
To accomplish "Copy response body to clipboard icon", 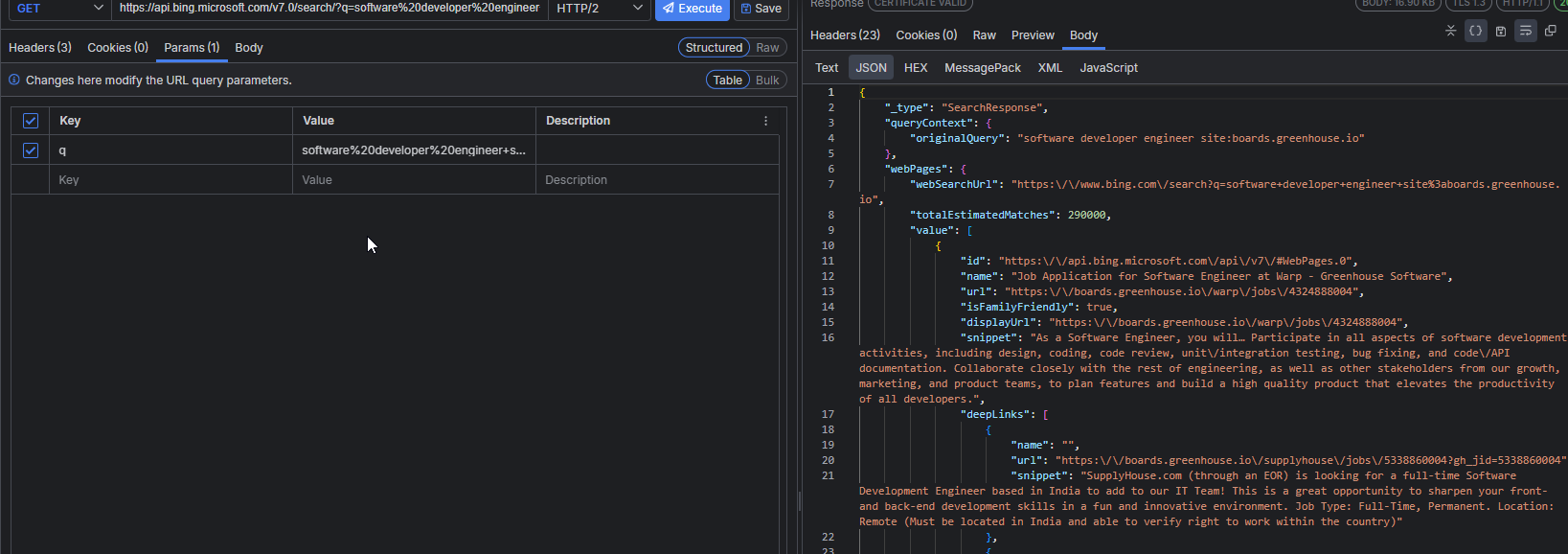I will tap(1550, 31).
